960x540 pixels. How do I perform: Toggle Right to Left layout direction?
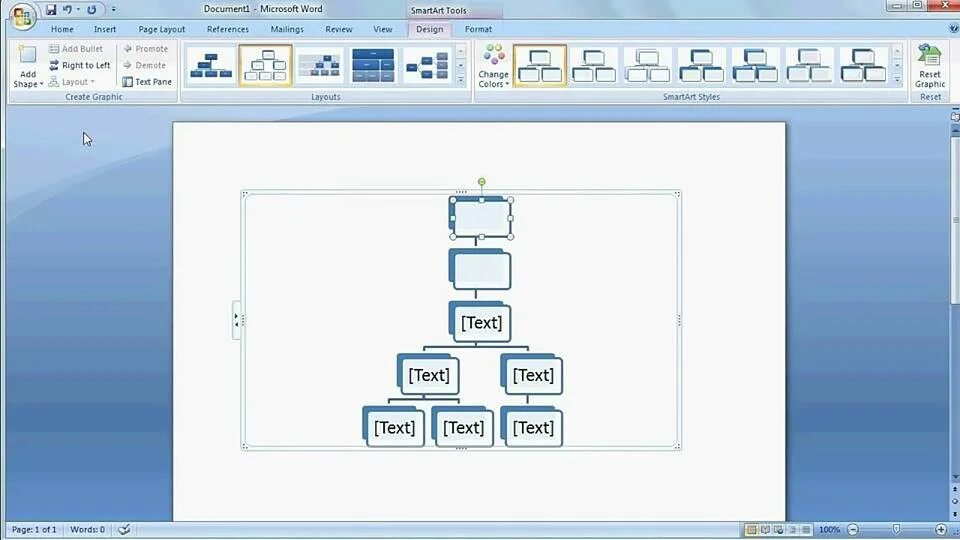[x=80, y=65]
